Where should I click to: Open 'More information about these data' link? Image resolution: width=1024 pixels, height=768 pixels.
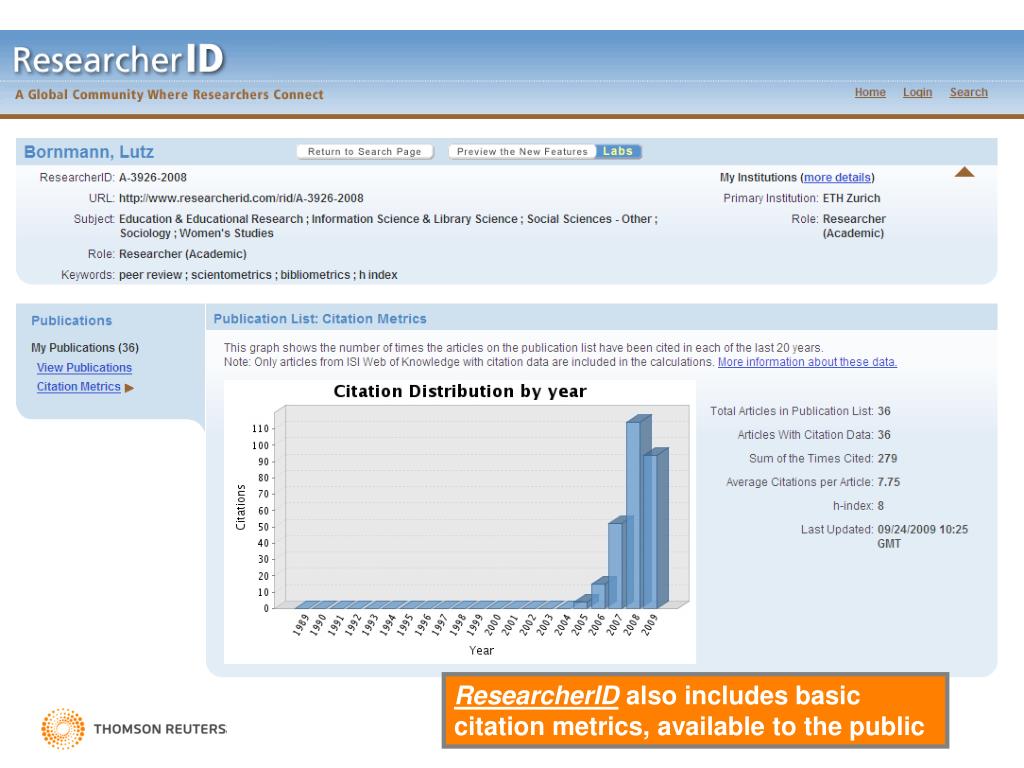pyautogui.click(x=807, y=362)
